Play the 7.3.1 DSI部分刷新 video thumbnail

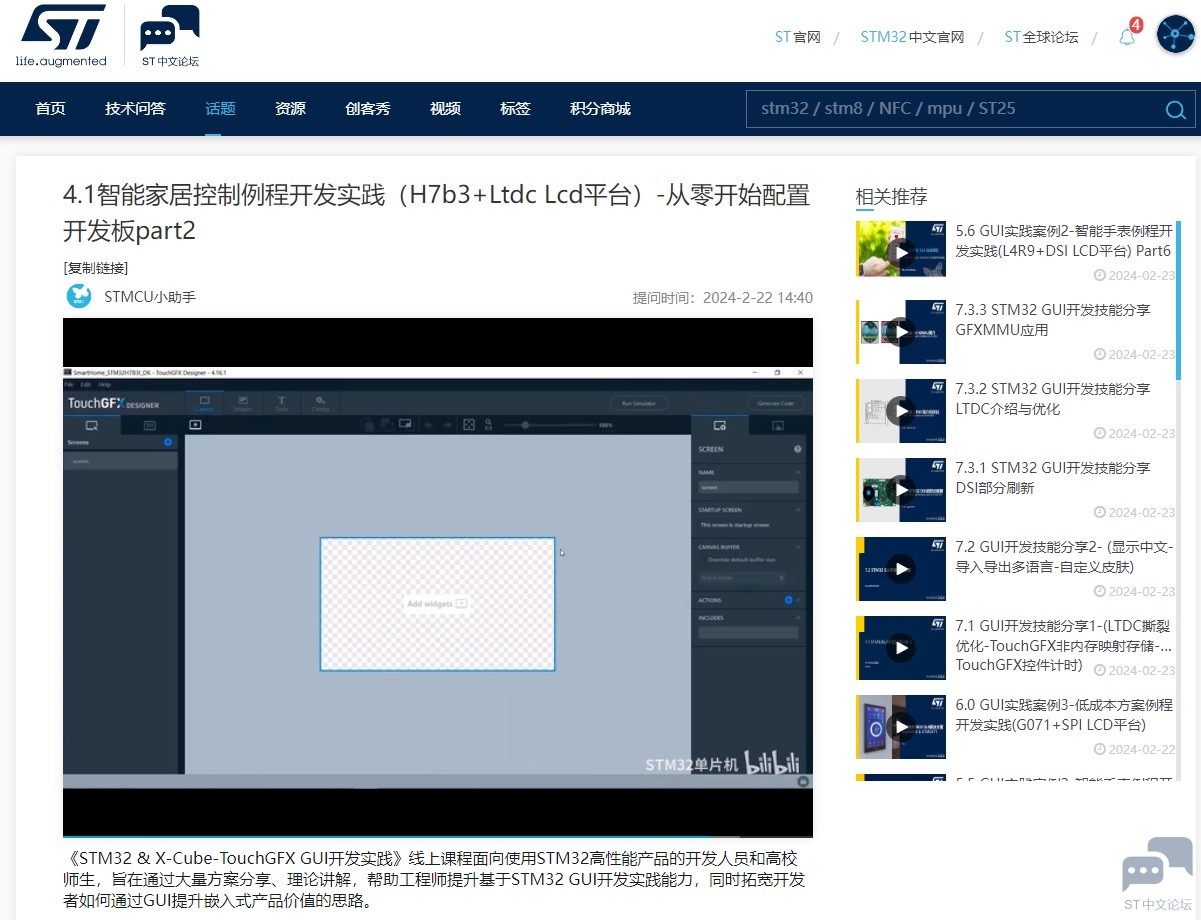pos(901,489)
